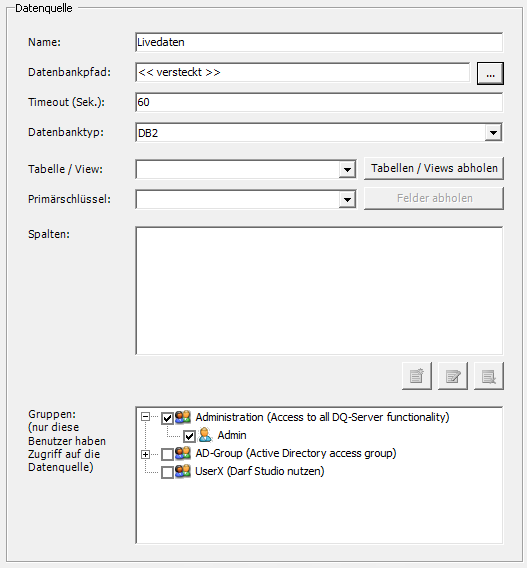Image resolution: width=527 pixels, height=568 pixels.
Task: Uncheck the Admin user checkbox
Action: pyautogui.click(x=189, y=436)
